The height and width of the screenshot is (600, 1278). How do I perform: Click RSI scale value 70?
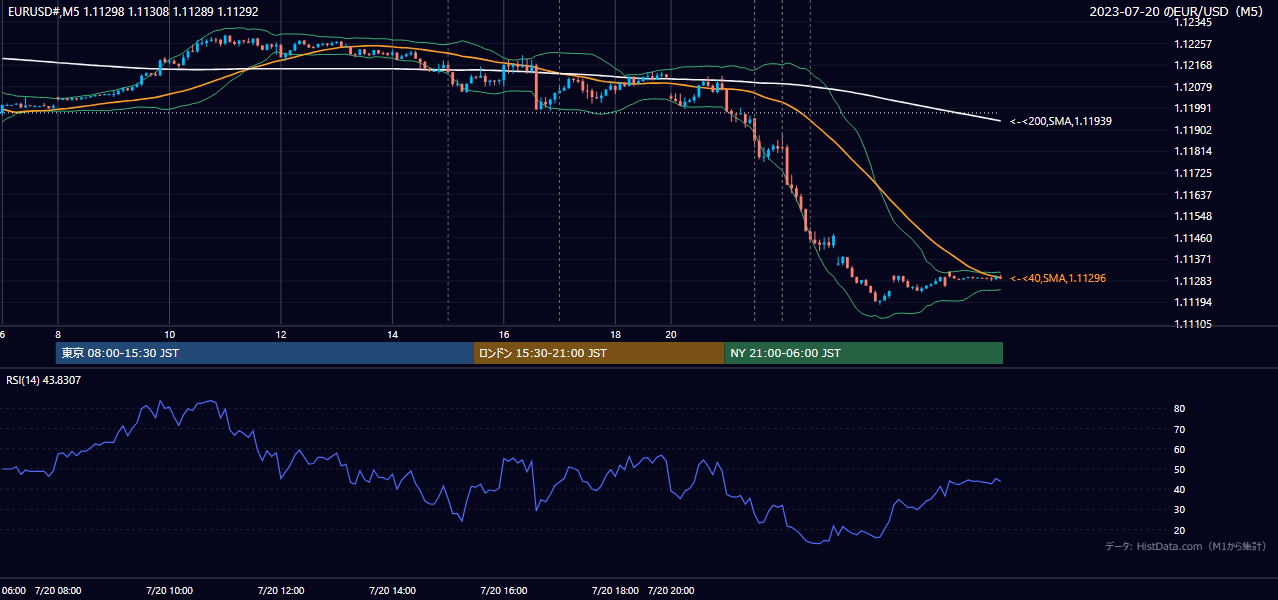(1179, 429)
